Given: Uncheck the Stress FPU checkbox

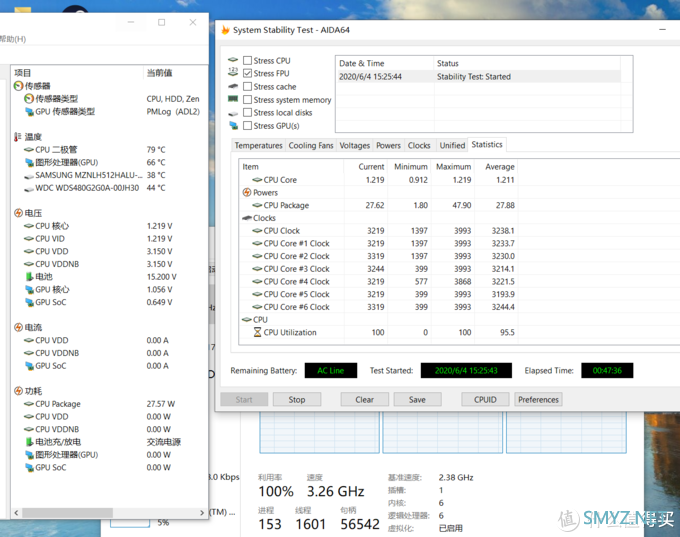Looking at the screenshot, I should coord(248,73).
